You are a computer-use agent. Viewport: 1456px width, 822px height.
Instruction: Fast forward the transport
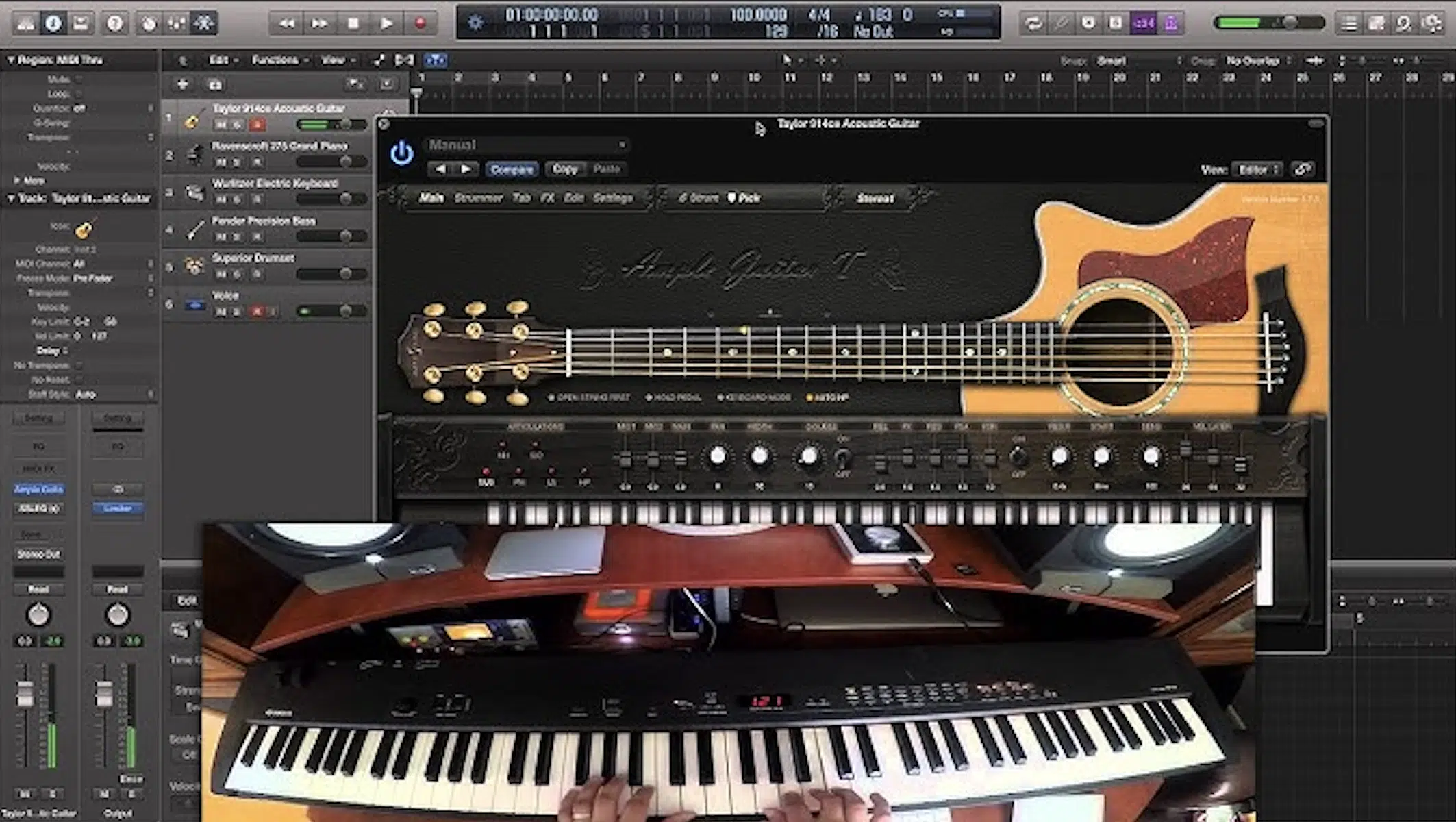(x=320, y=24)
